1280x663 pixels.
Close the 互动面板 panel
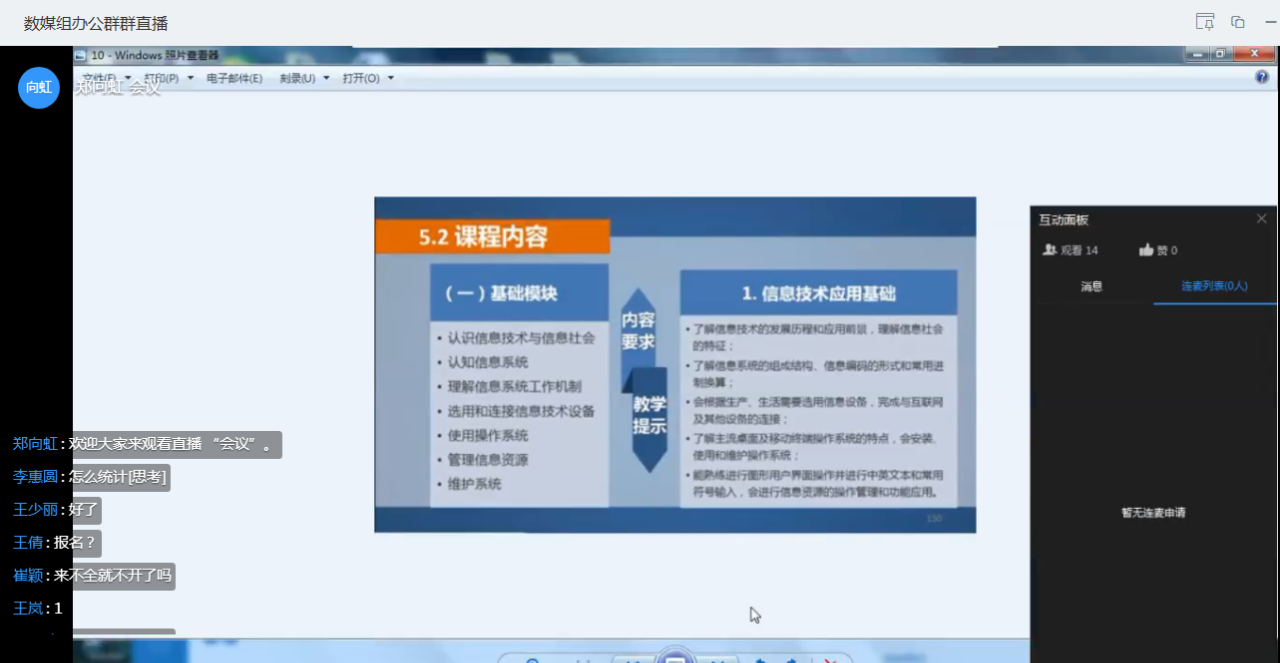1261,219
